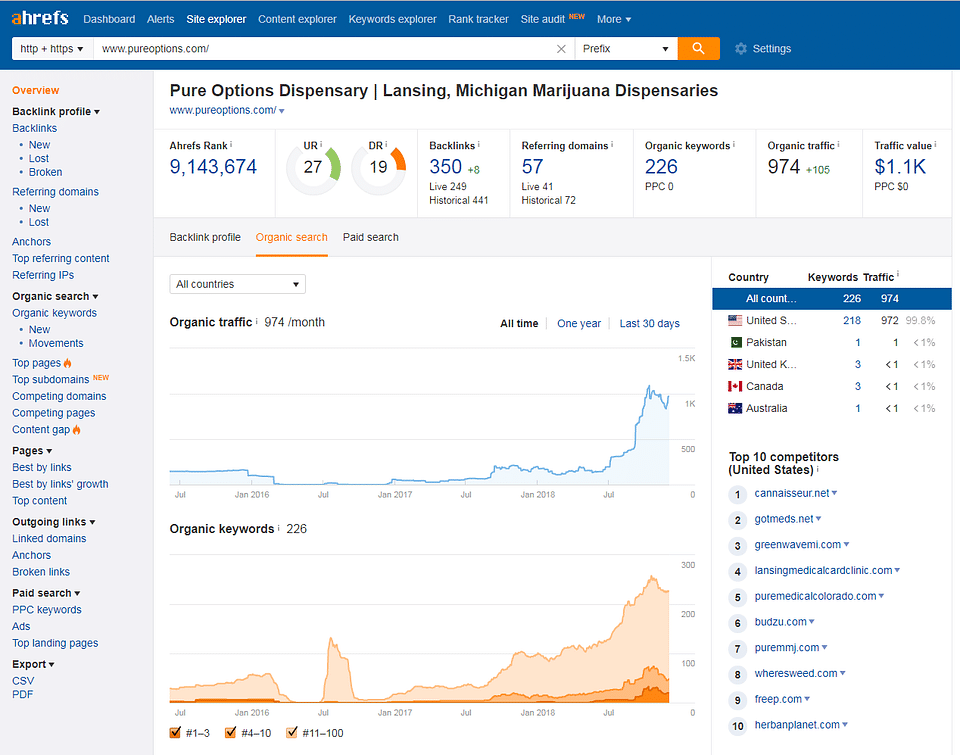Click the ahrefs logo
The width and height of the screenshot is (960, 755).
coord(40,18)
